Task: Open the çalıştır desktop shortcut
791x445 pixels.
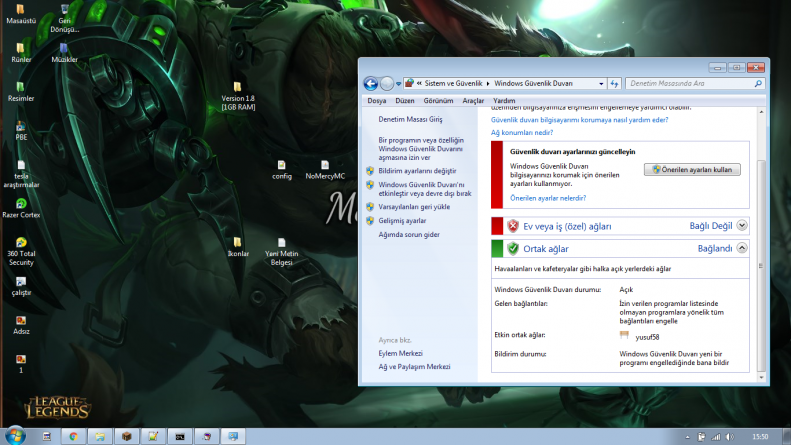Action: [21, 286]
